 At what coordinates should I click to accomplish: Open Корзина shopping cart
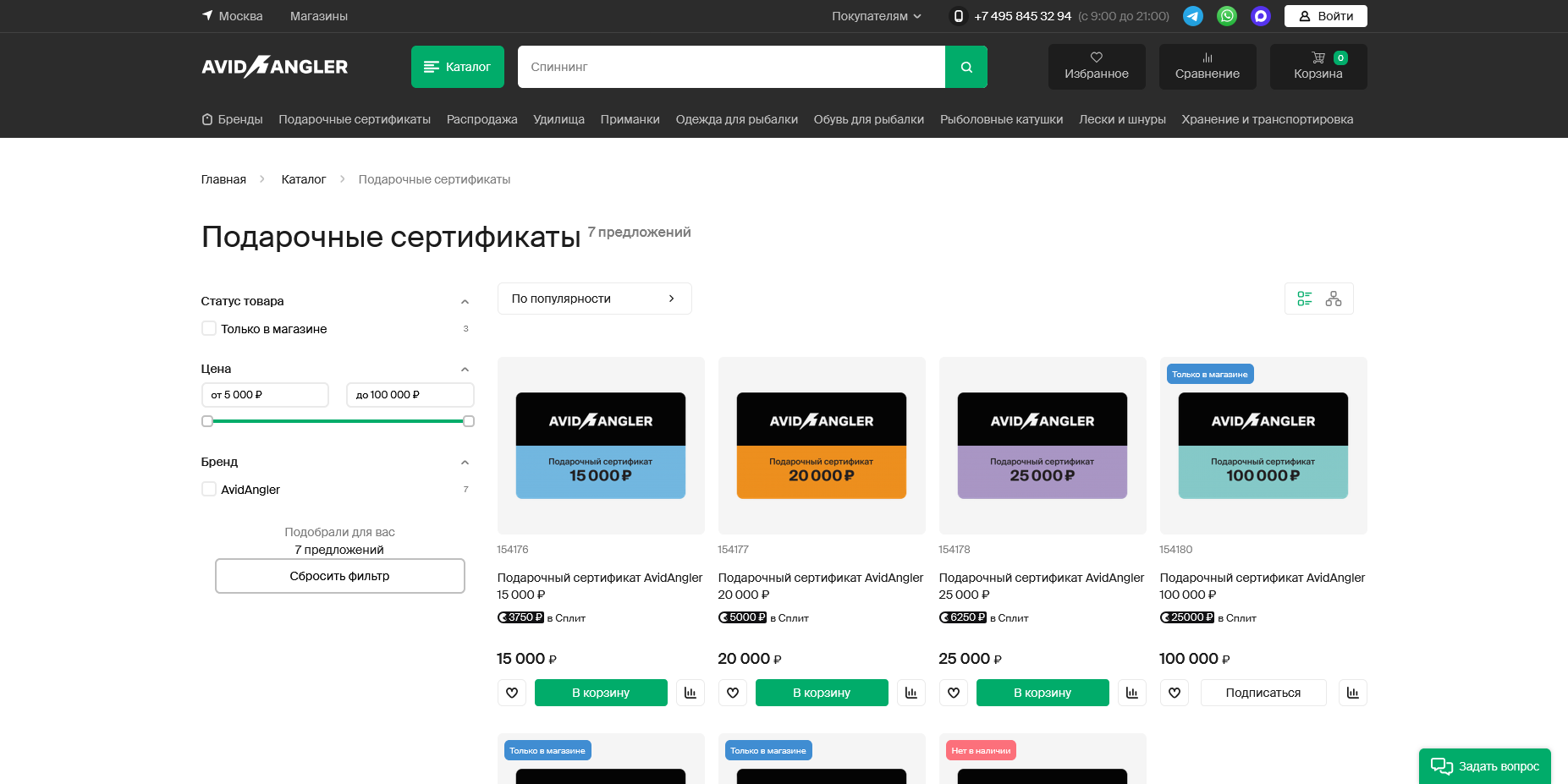coord(1318,67)
